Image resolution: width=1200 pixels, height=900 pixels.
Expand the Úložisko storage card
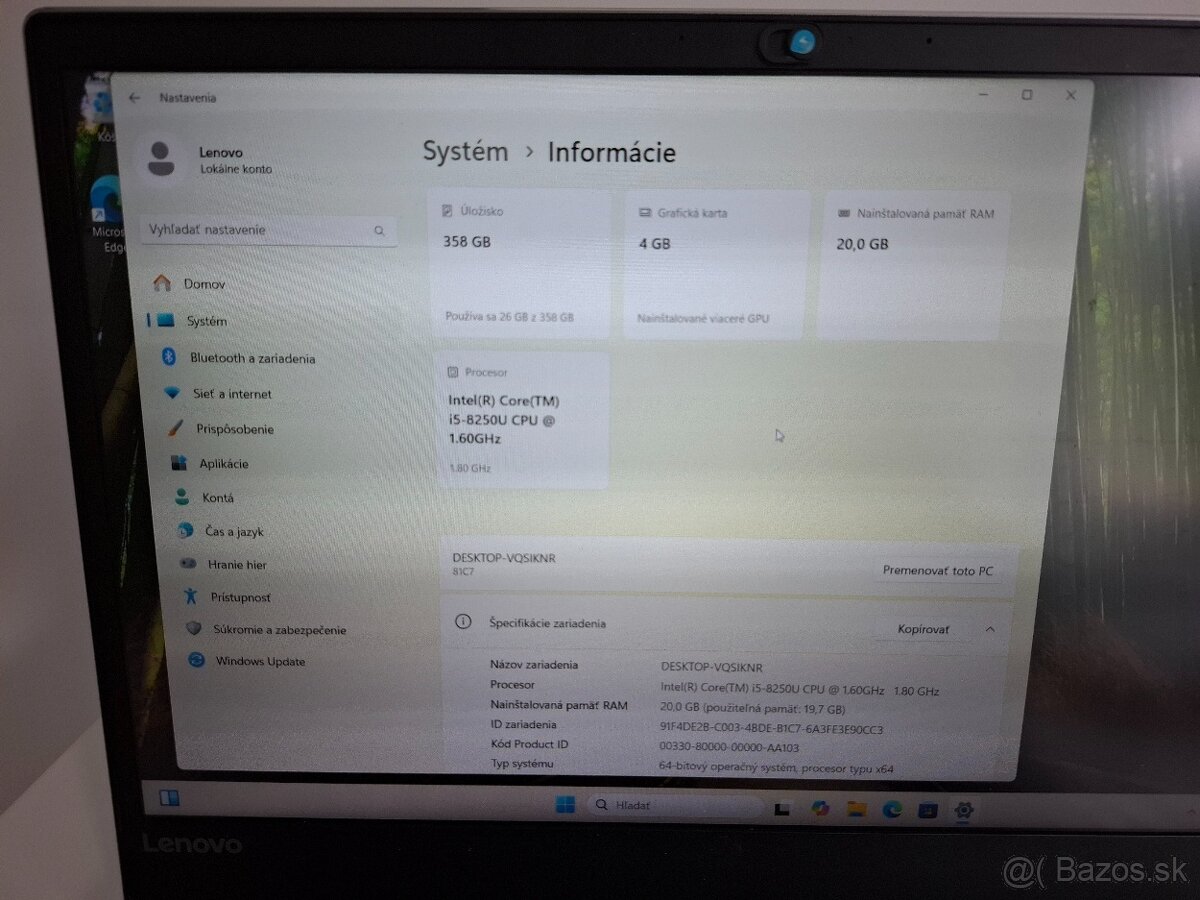pyautogui.click(x=520, y=262)
